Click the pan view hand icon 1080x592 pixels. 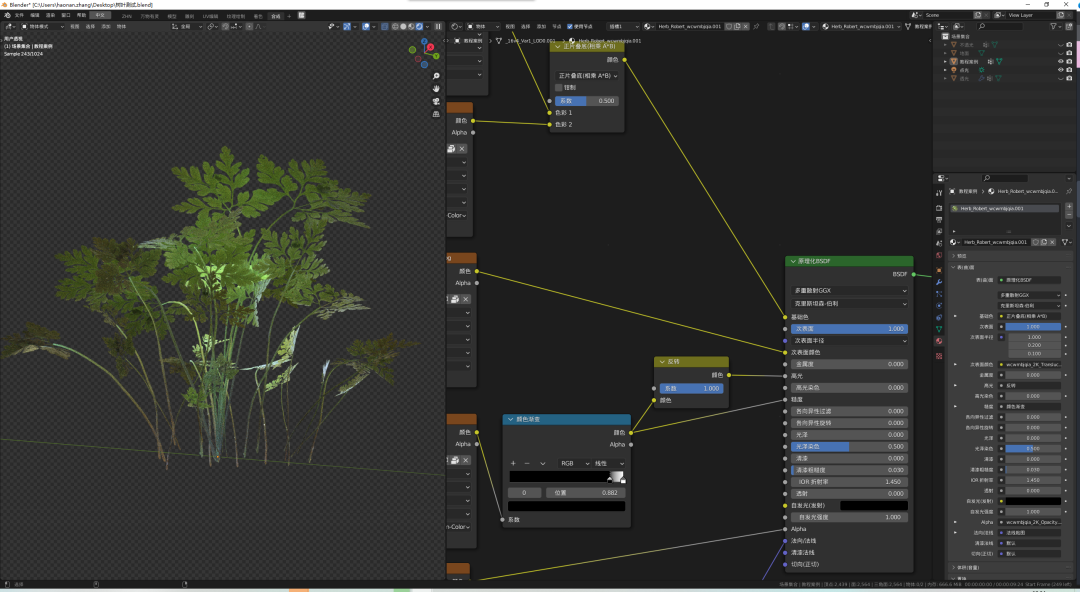[436, 88]
